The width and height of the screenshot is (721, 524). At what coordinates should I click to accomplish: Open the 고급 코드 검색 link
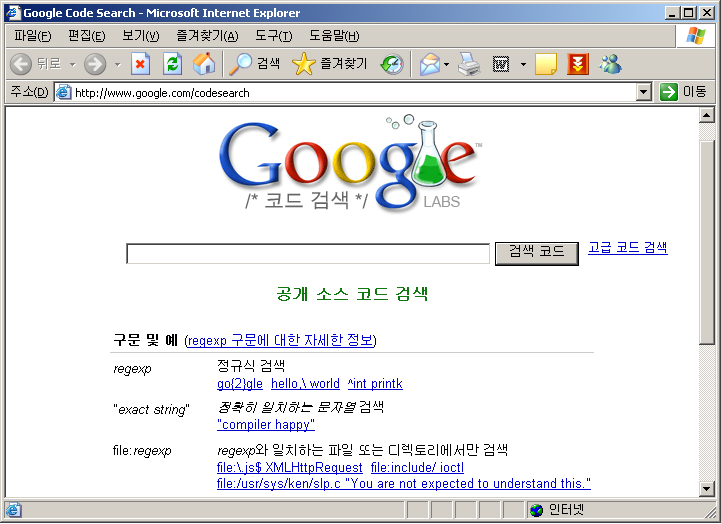tap(628, 248)
